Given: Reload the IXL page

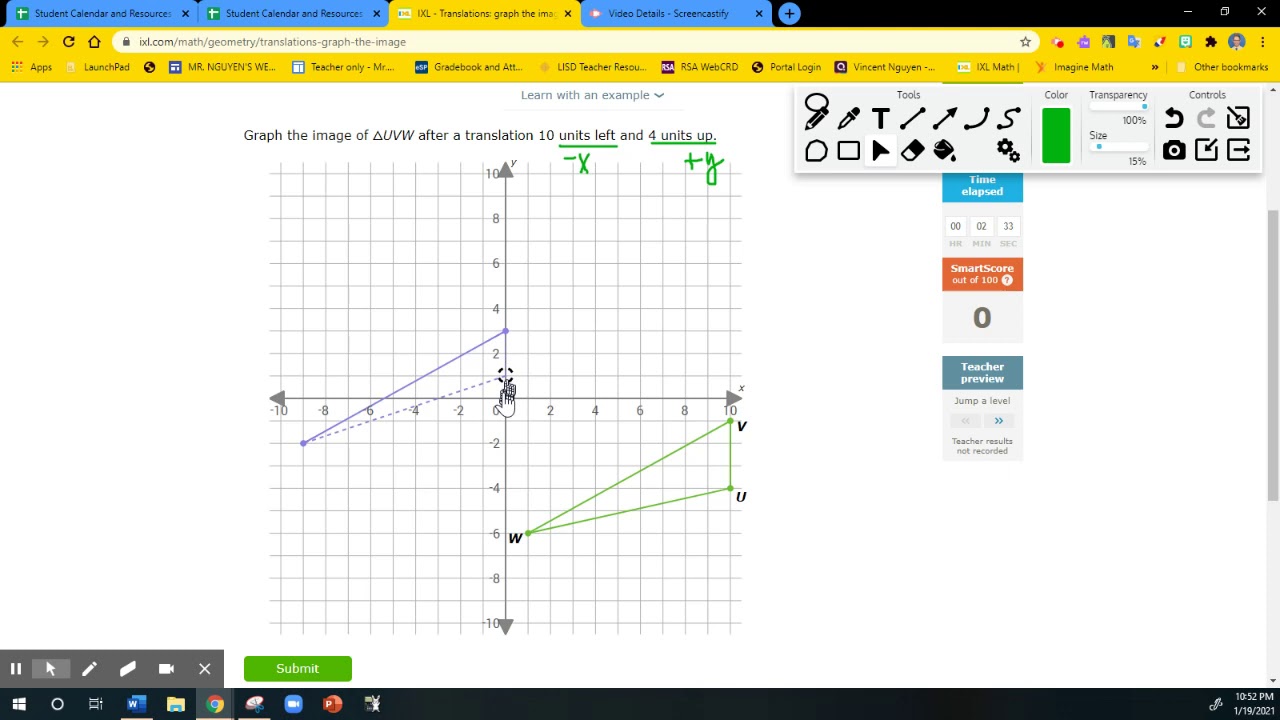Looking at the screenshot, I should point(68,42).
